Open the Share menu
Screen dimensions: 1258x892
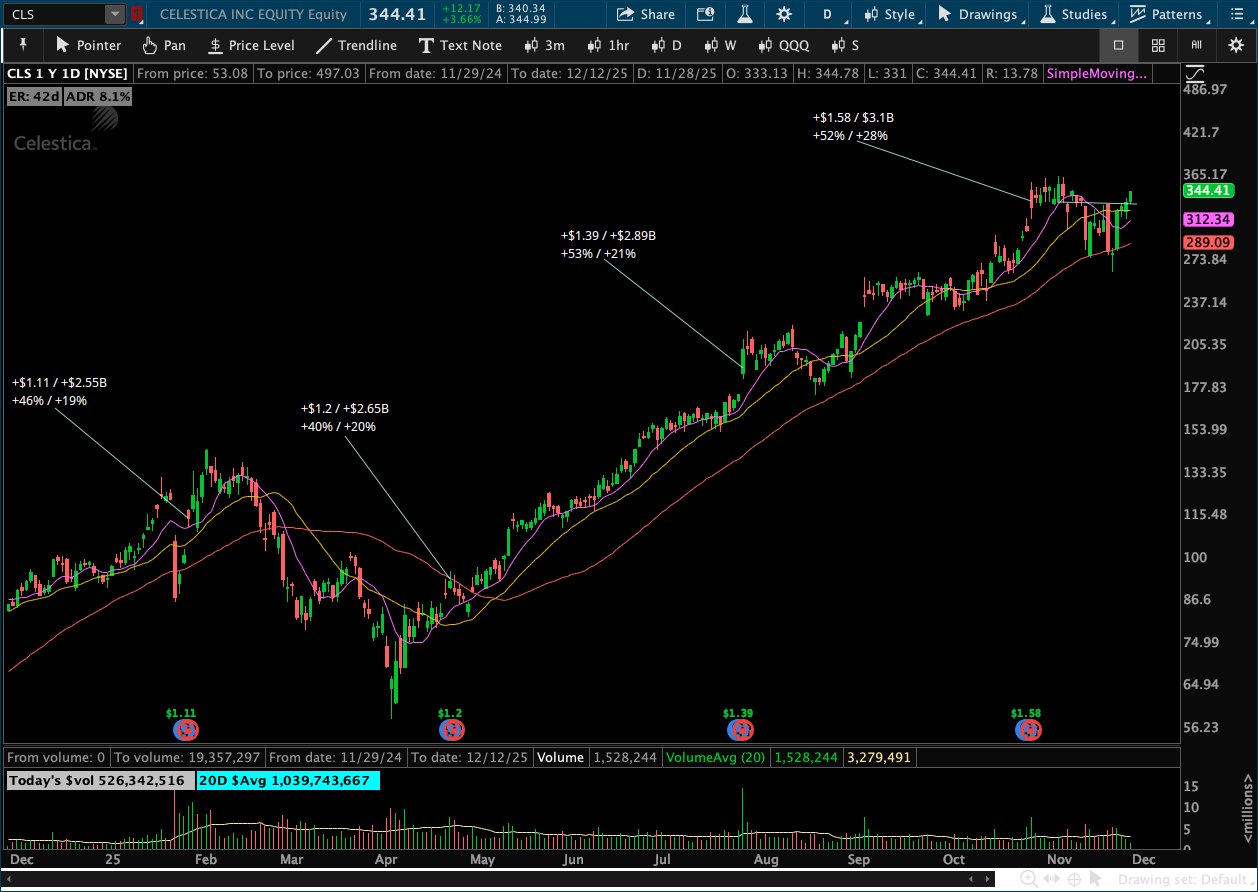click(x=645, y=14)
